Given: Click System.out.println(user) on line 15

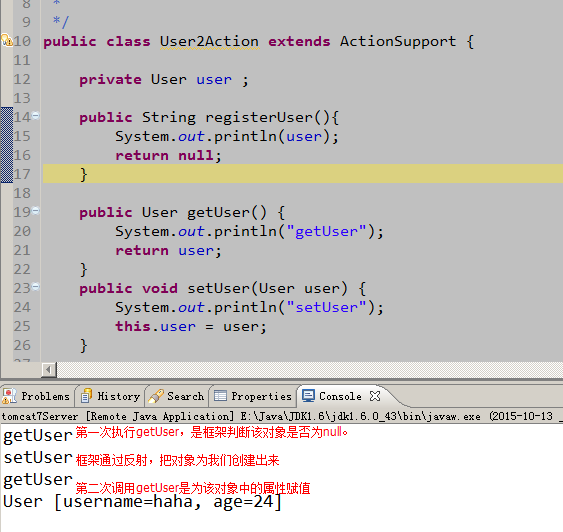Looking at the screenshot, I should point(227,136).
